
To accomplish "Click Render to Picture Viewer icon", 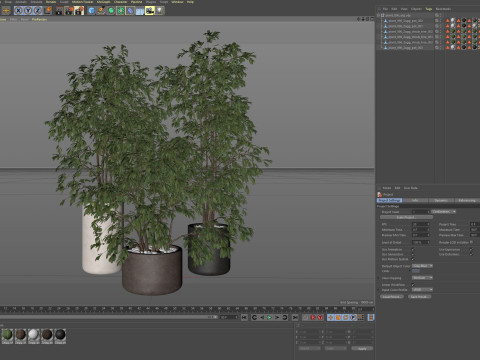I will [x=69, y=11].
